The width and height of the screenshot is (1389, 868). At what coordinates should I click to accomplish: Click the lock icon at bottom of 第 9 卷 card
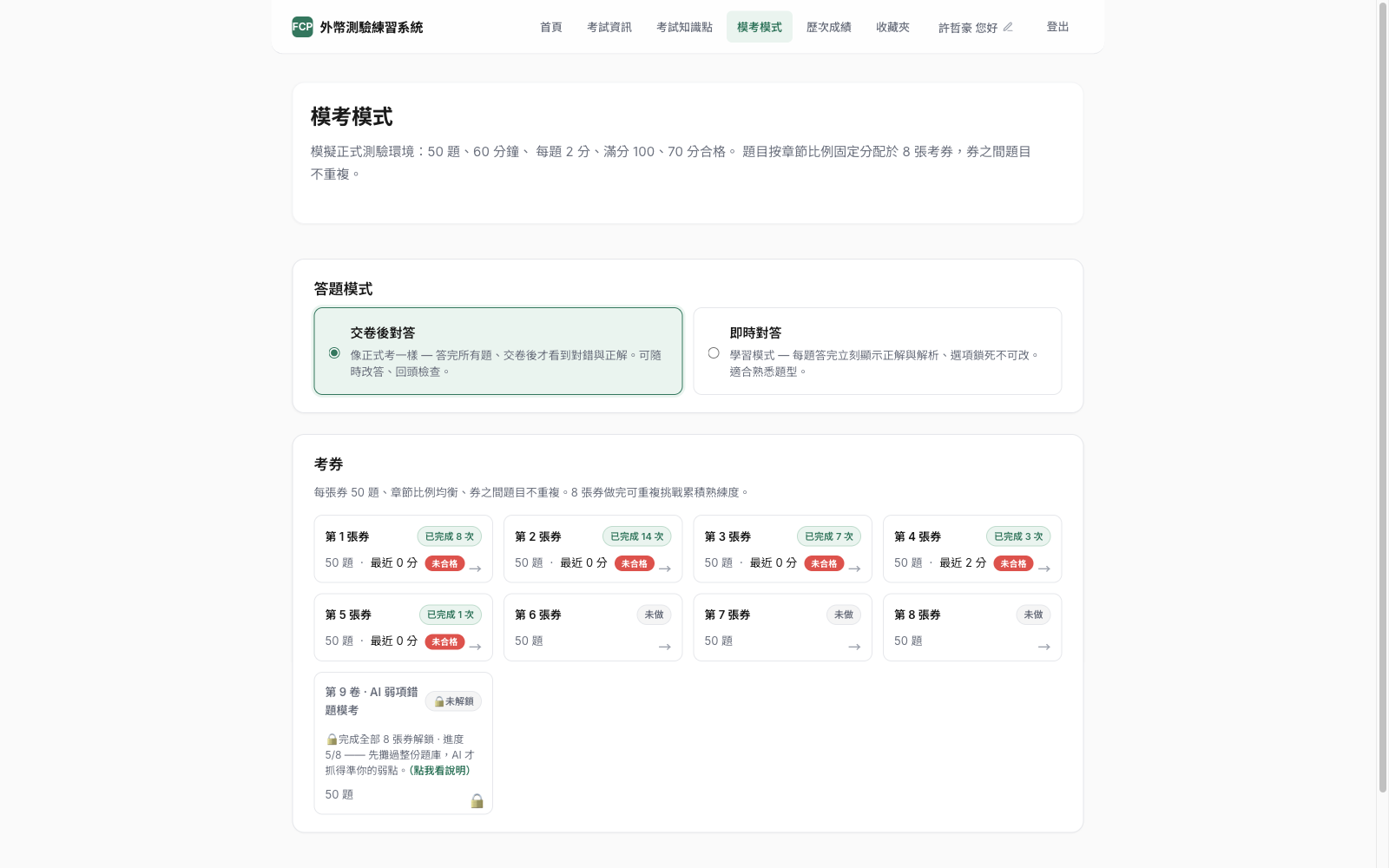click(477, 800)
